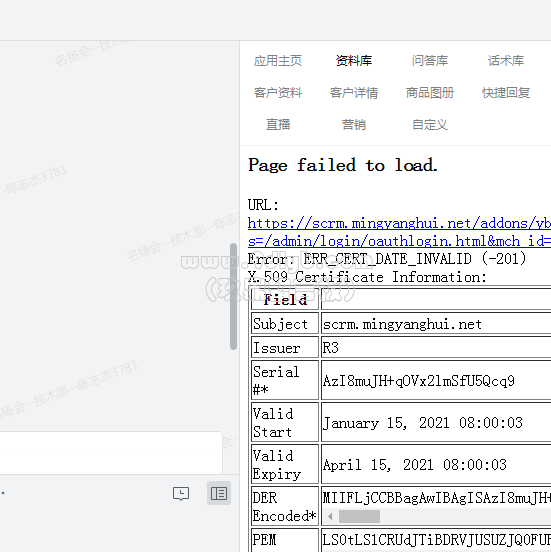Screen dimensions: 551x552
Task: Select Valid Start date January 15, 2021
Action: click(x=422, y=423)
